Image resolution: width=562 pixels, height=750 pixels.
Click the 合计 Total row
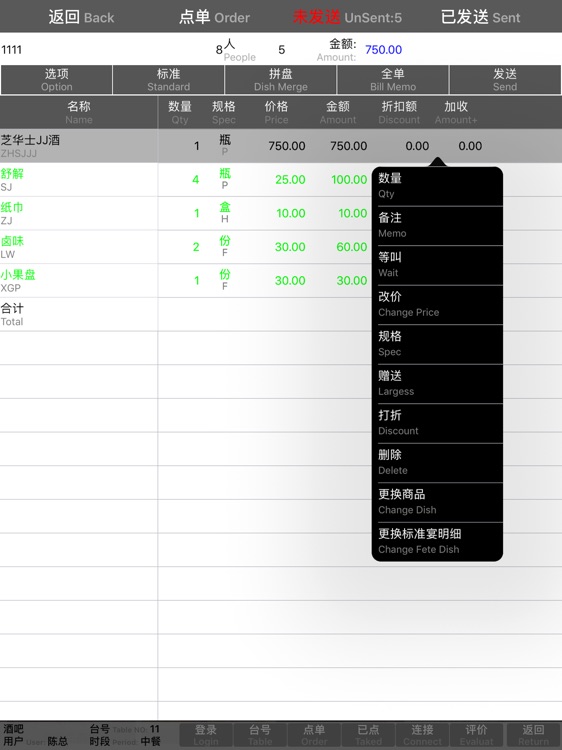coord(186,314)
